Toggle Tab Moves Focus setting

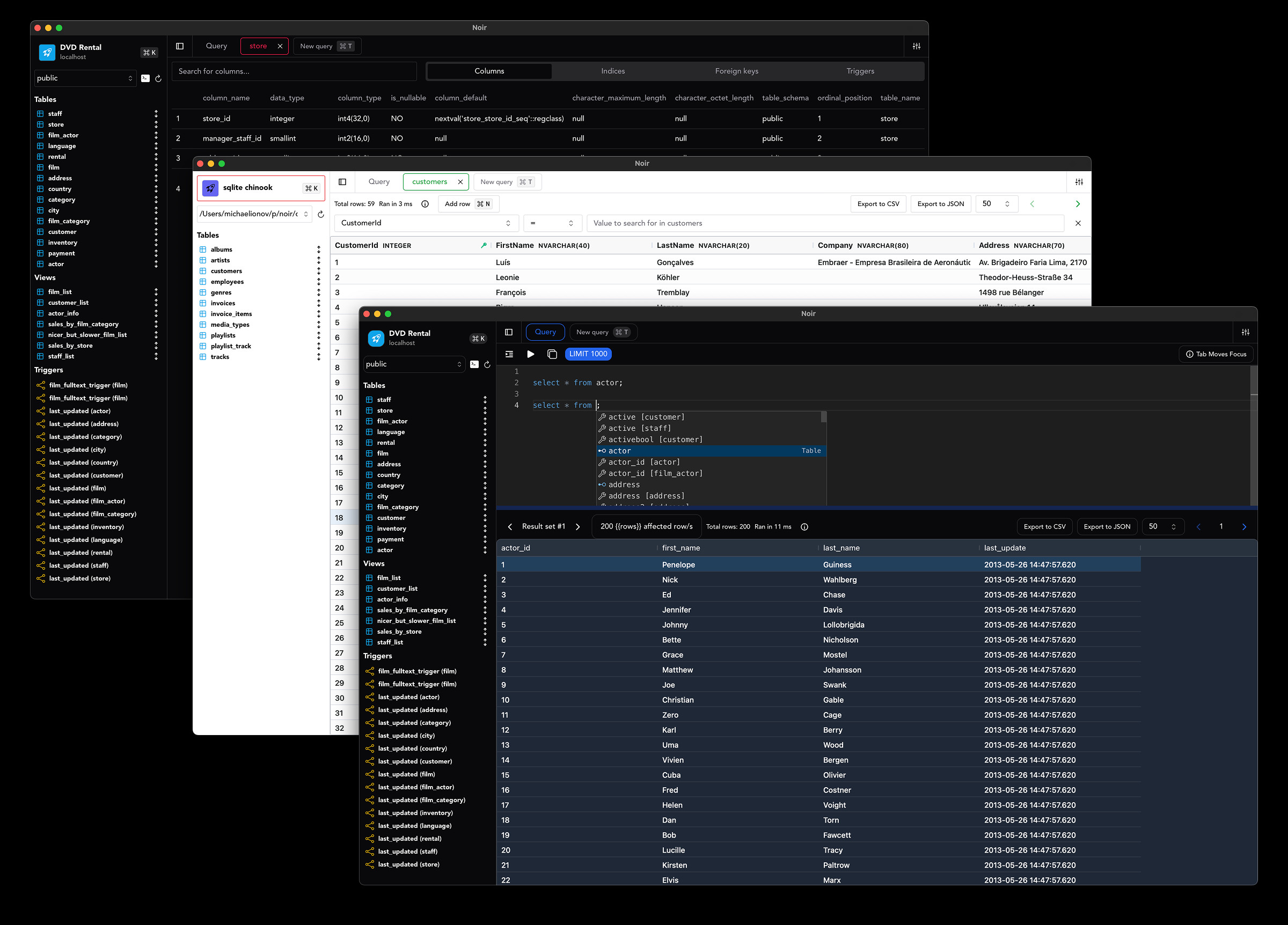tap(1216, 354)
